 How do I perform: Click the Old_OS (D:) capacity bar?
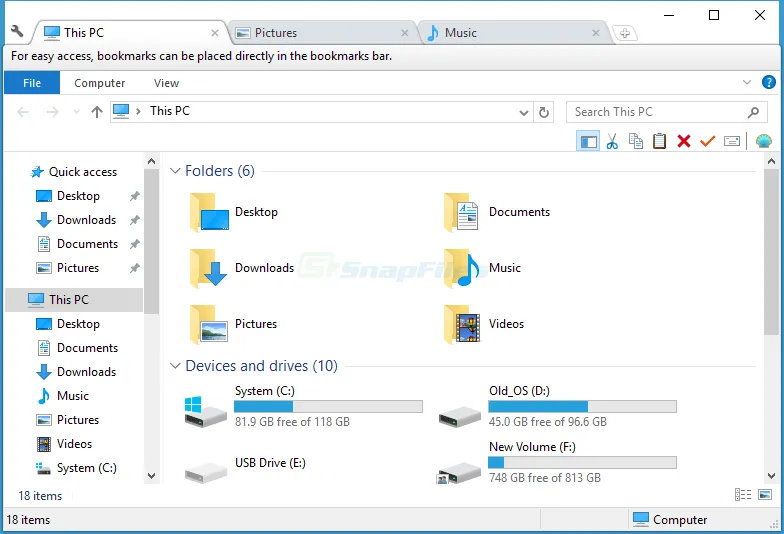tap(582, 406)
